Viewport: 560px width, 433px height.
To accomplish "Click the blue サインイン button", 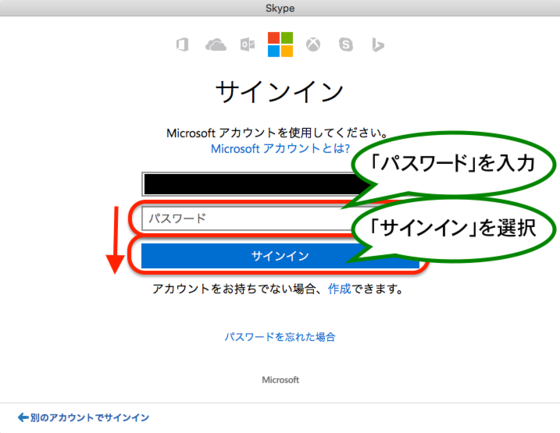I will (x=280, y=255).
